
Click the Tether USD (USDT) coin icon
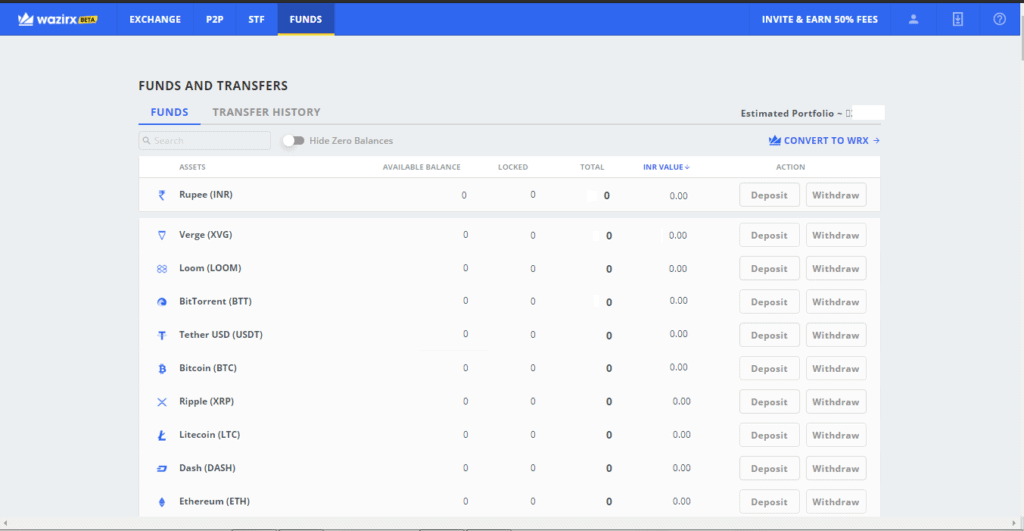pos(161,335)
